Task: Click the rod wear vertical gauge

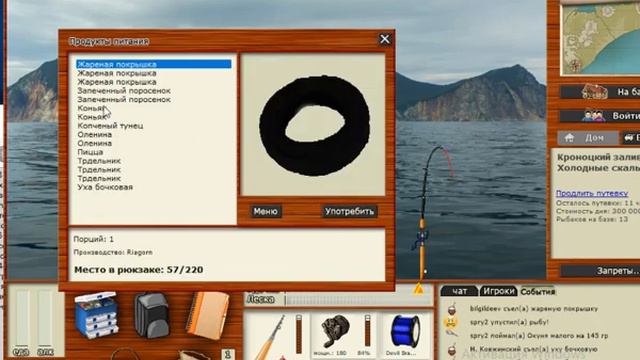Action: [x=299, y=334]
